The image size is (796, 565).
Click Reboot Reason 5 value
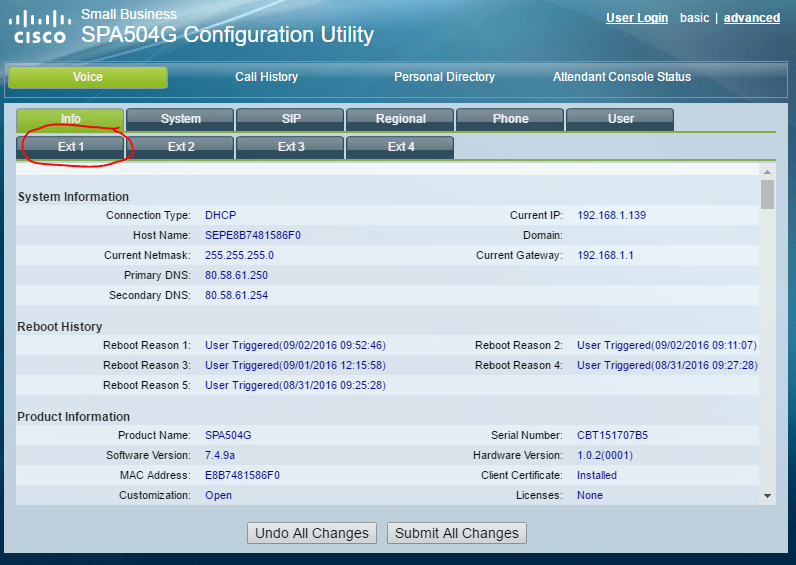pyautogui.click(x=295, y=386)
